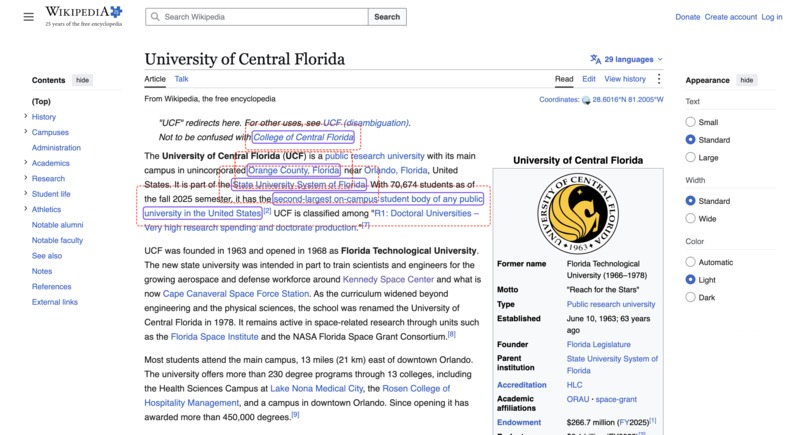The image size is (806, 435).
Task: Open the languages translate icon
Action: coord(595,59)
